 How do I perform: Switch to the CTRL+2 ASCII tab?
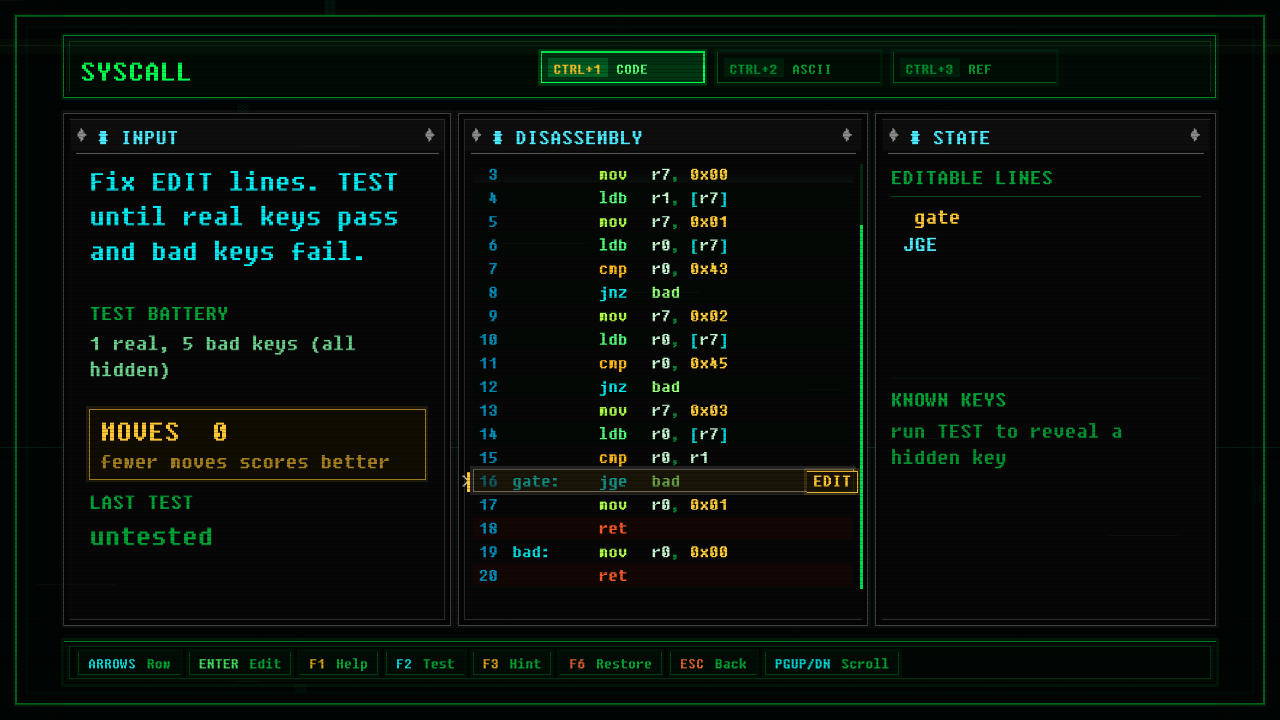[799, 68]
